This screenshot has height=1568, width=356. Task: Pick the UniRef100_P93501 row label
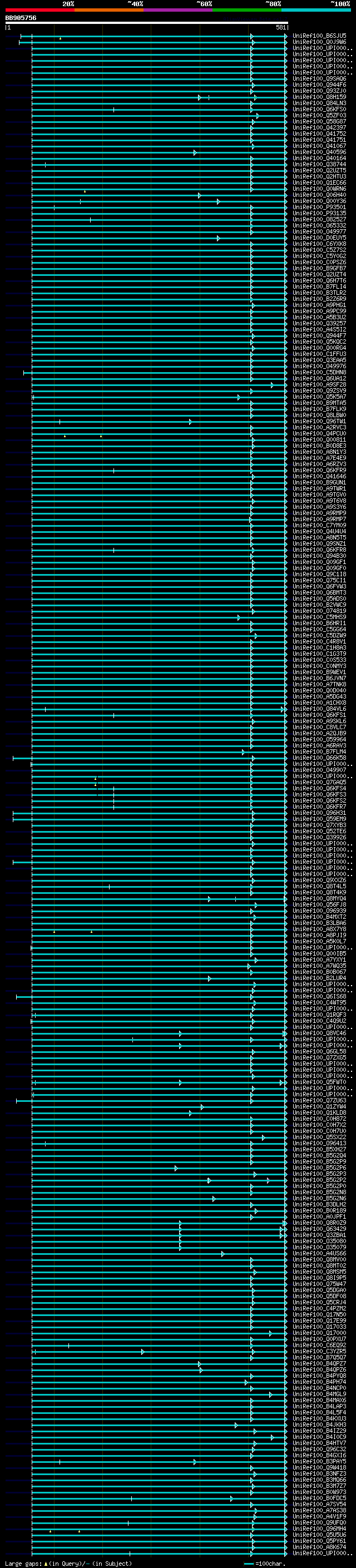tap(319, 207)
